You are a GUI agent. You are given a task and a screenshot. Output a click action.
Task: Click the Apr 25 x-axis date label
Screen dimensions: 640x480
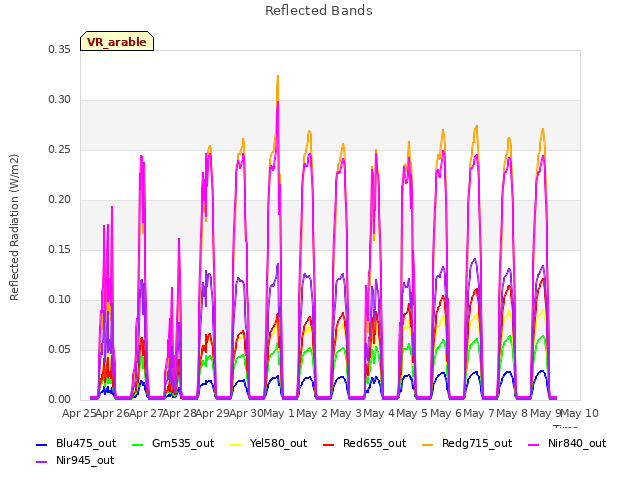(x=79, y=413)
